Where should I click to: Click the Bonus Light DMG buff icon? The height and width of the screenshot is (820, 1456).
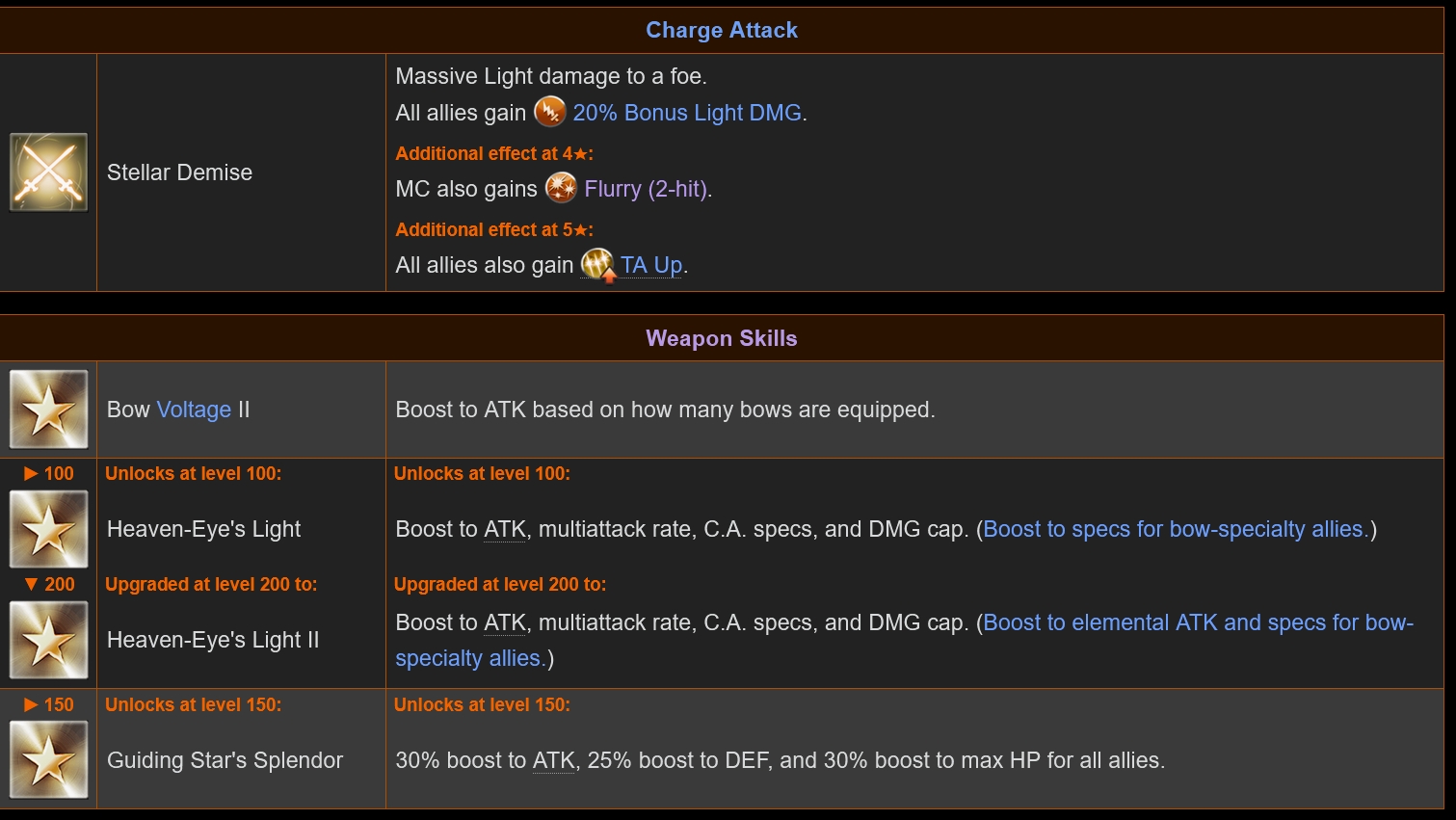[x=550, y=112]
